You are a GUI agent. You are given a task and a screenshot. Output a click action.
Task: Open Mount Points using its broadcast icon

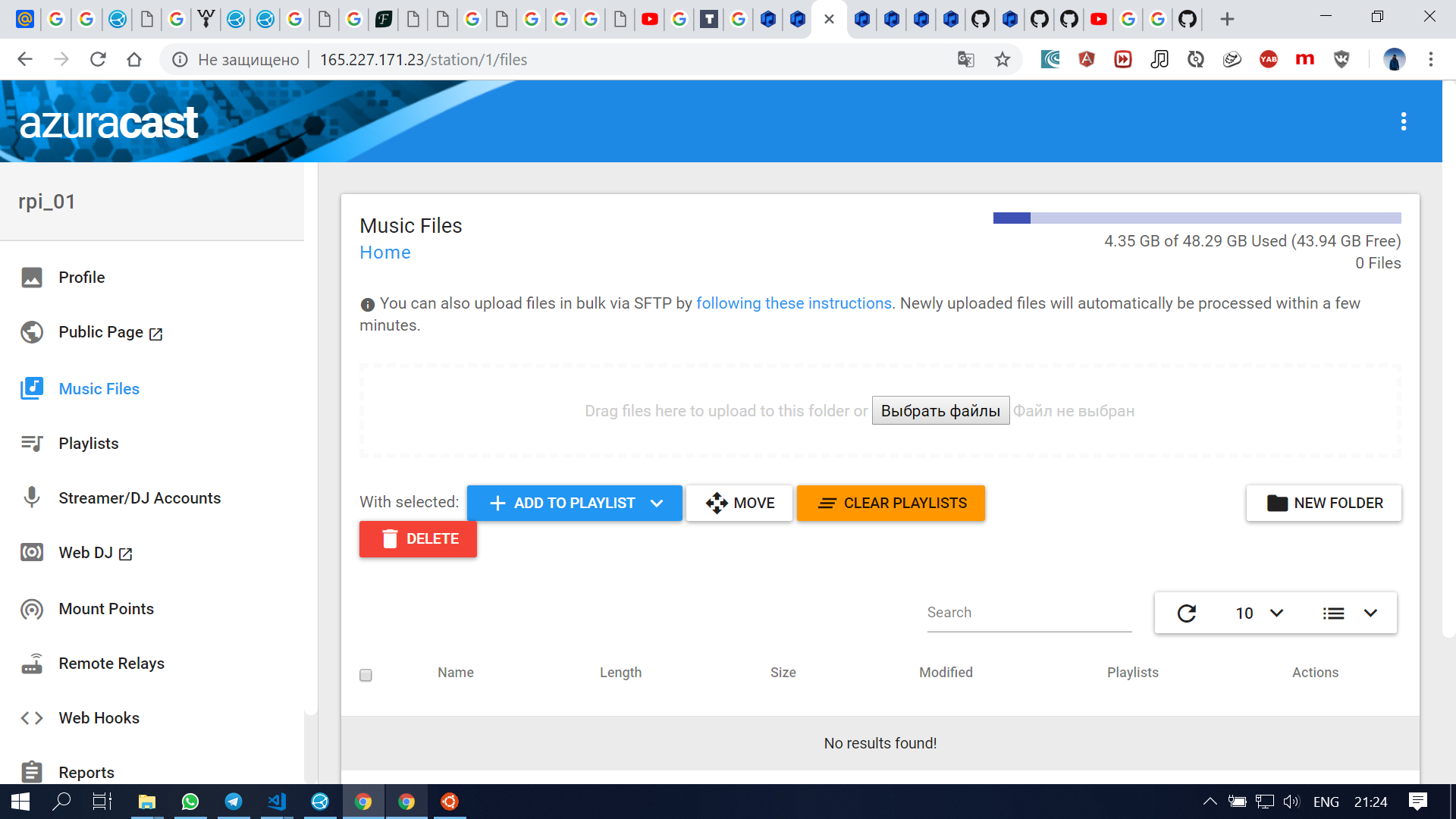(32, 609)
